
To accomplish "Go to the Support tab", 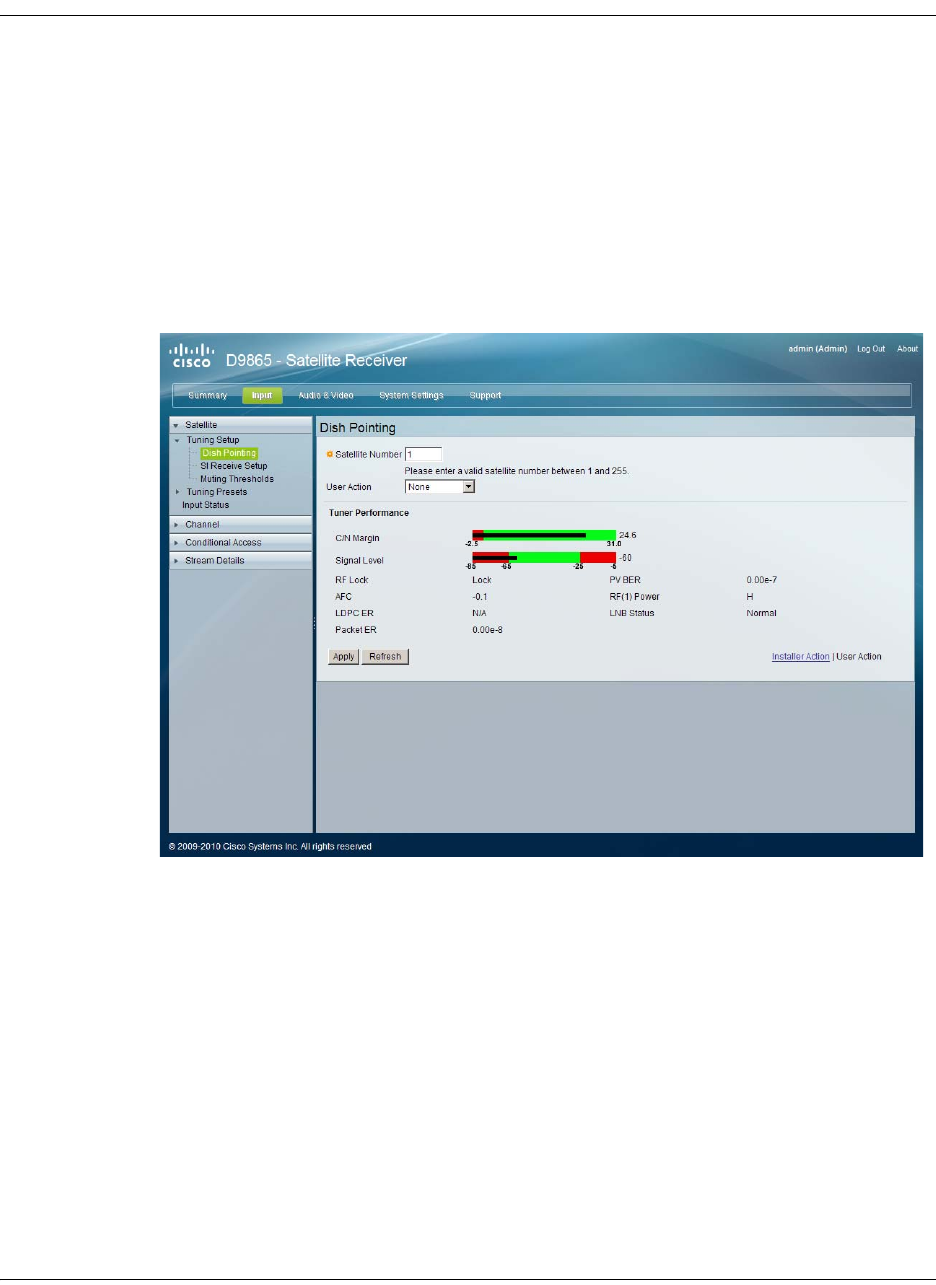I will tap(485, 395).
